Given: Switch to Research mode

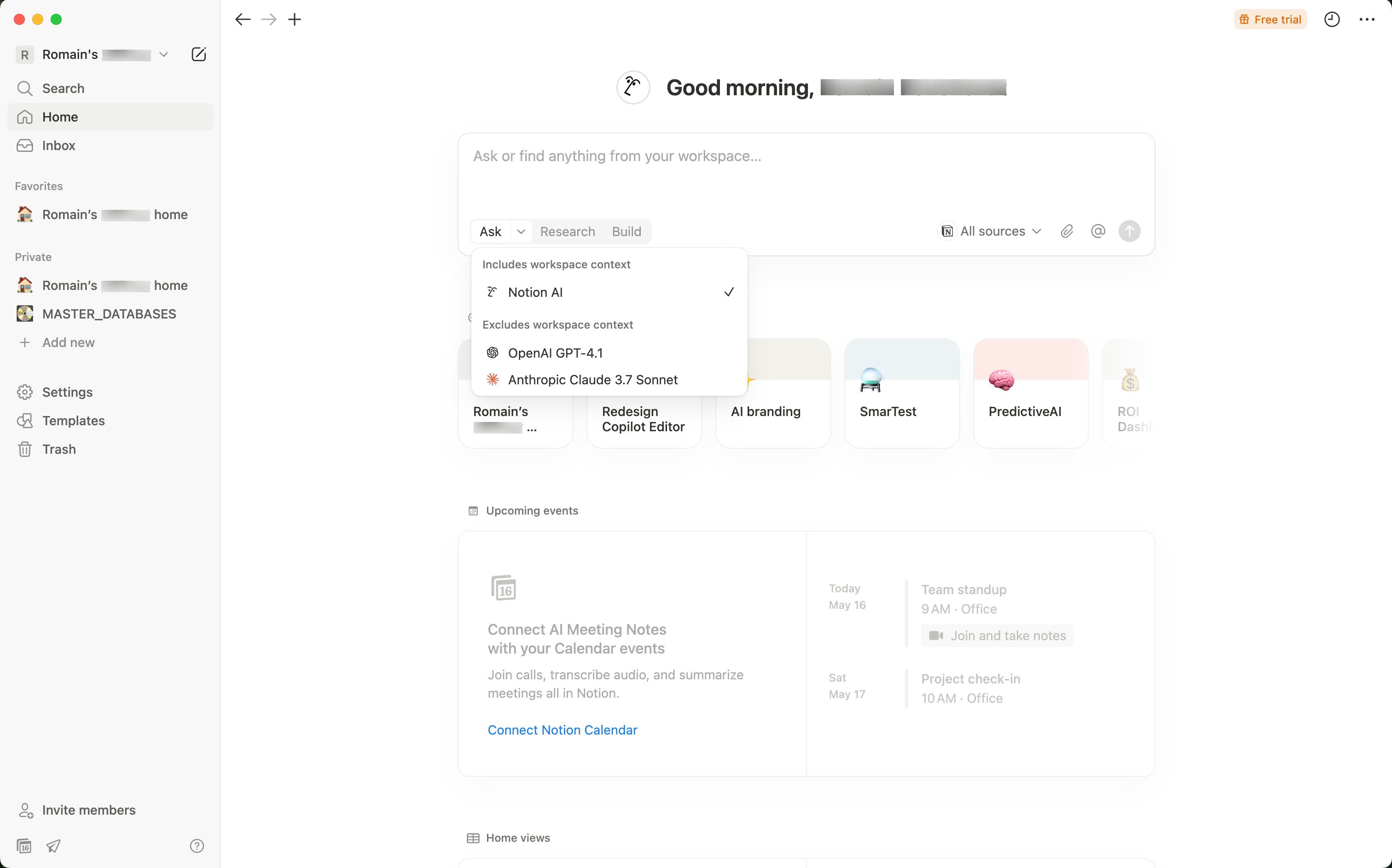Looking at the screenshot, I should (x=567, y=231).
